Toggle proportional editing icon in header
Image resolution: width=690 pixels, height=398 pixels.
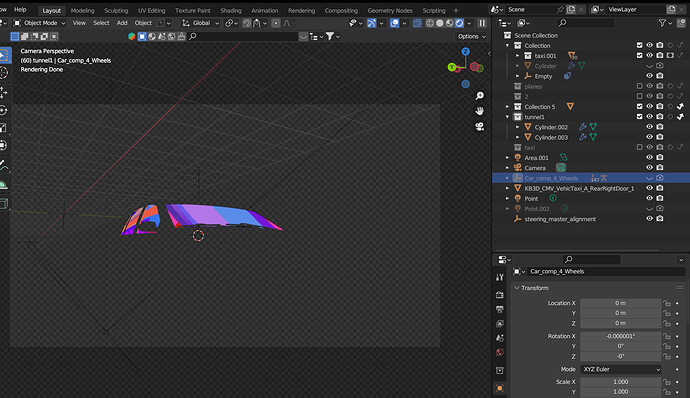(x=275, y=23)
